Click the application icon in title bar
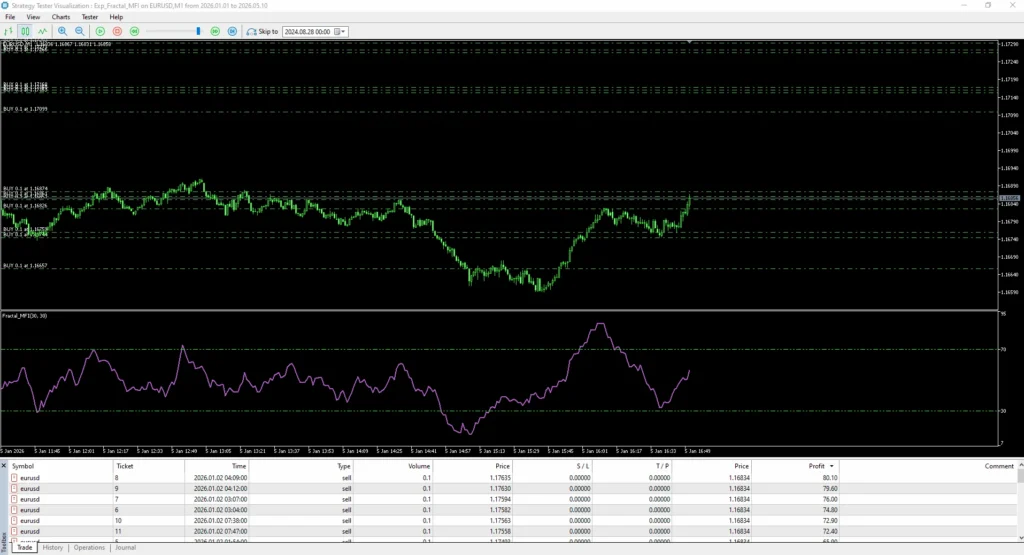Viewport: 1024px width, 555px height. (5, 5)
